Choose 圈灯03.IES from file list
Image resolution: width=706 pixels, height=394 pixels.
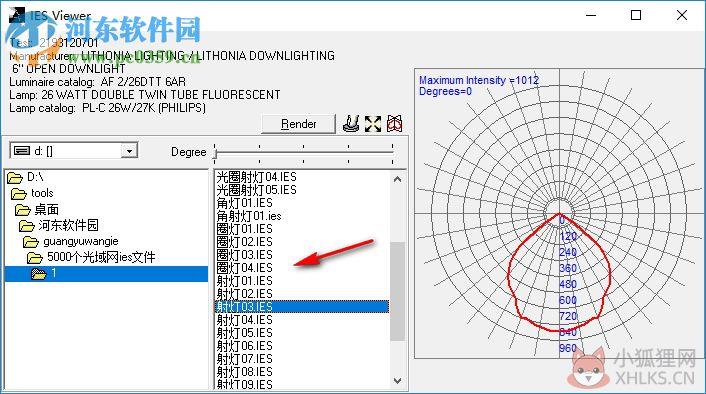coord(244,255)
